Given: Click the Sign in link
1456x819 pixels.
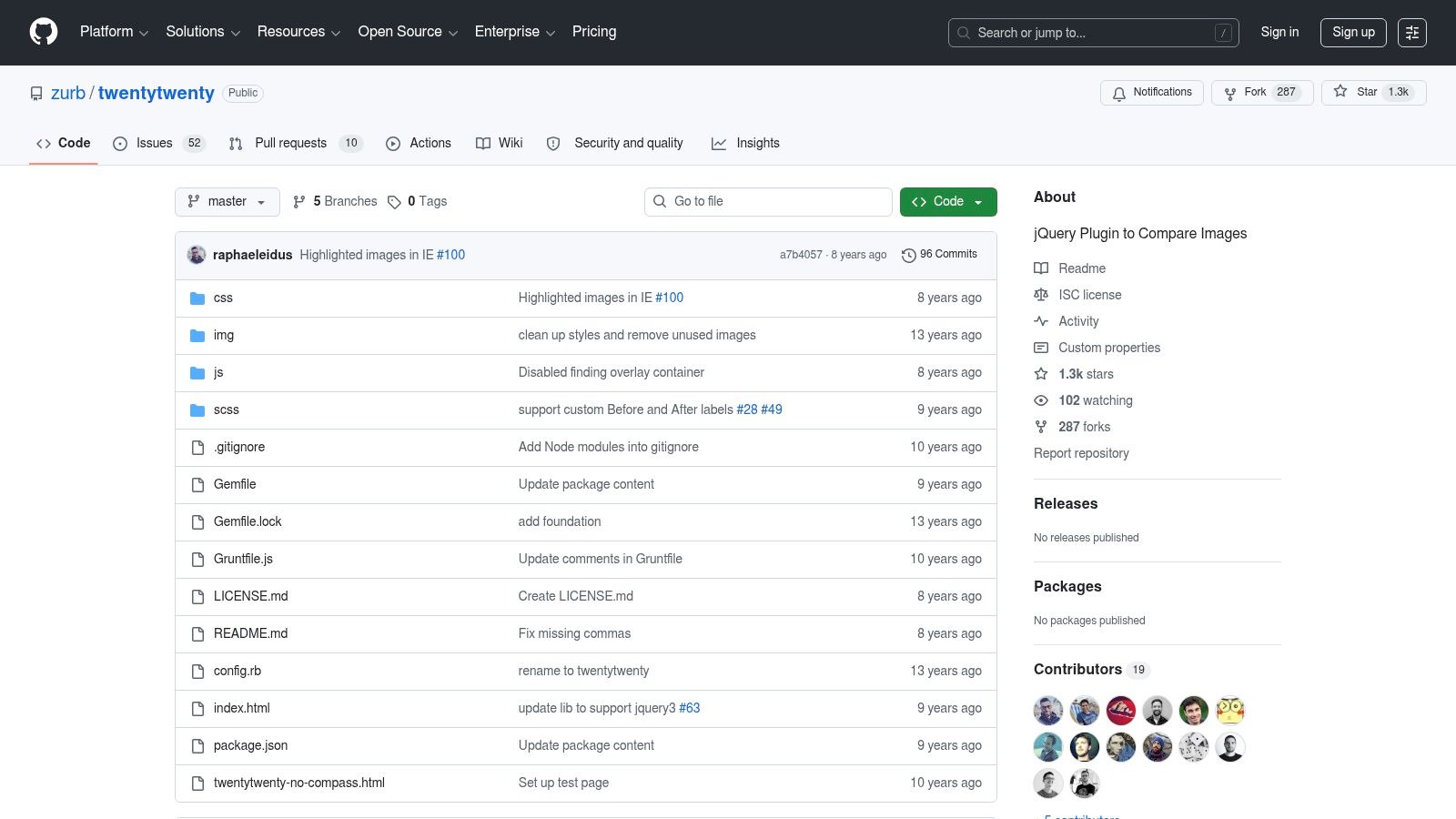Looking at the screenshot, I should tap(1279, 33).
